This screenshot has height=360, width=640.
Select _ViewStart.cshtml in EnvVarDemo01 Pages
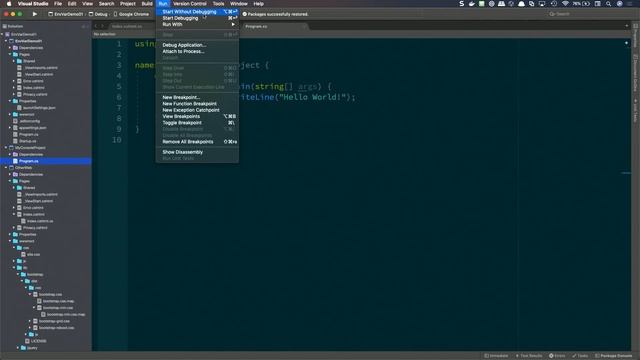[x=38, y=74]
